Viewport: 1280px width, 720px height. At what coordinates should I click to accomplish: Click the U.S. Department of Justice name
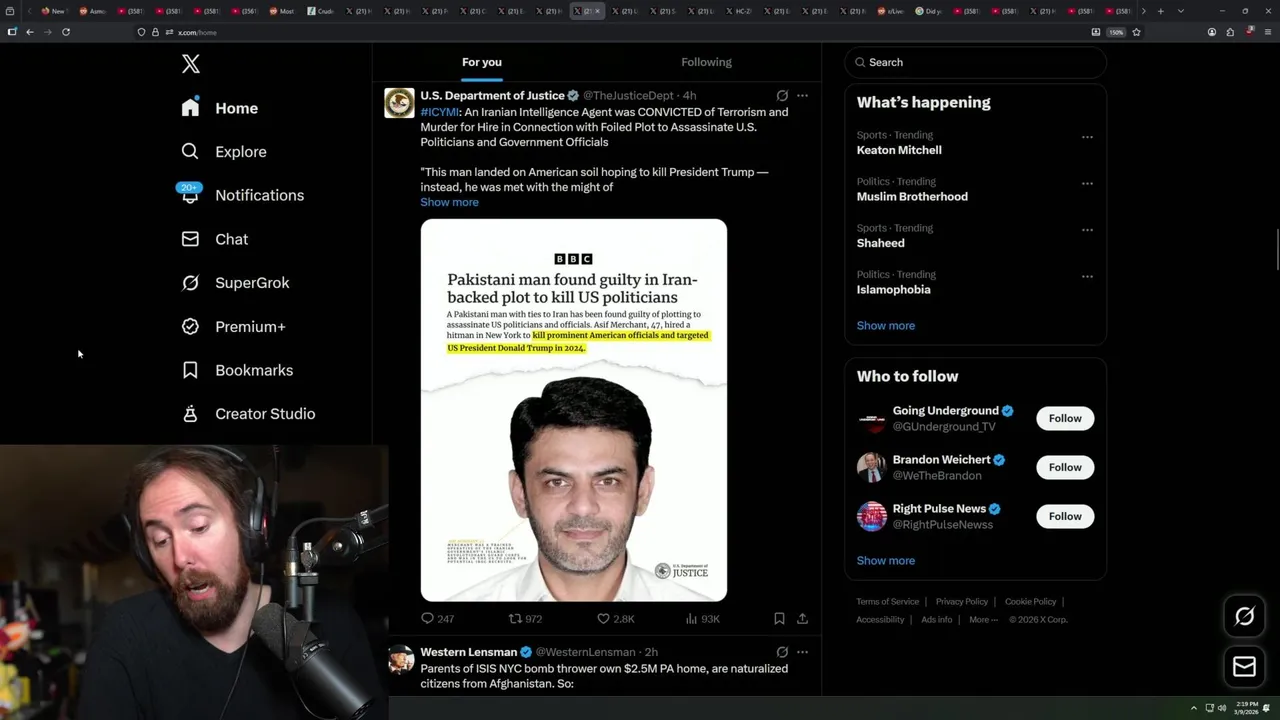point(492,96)
